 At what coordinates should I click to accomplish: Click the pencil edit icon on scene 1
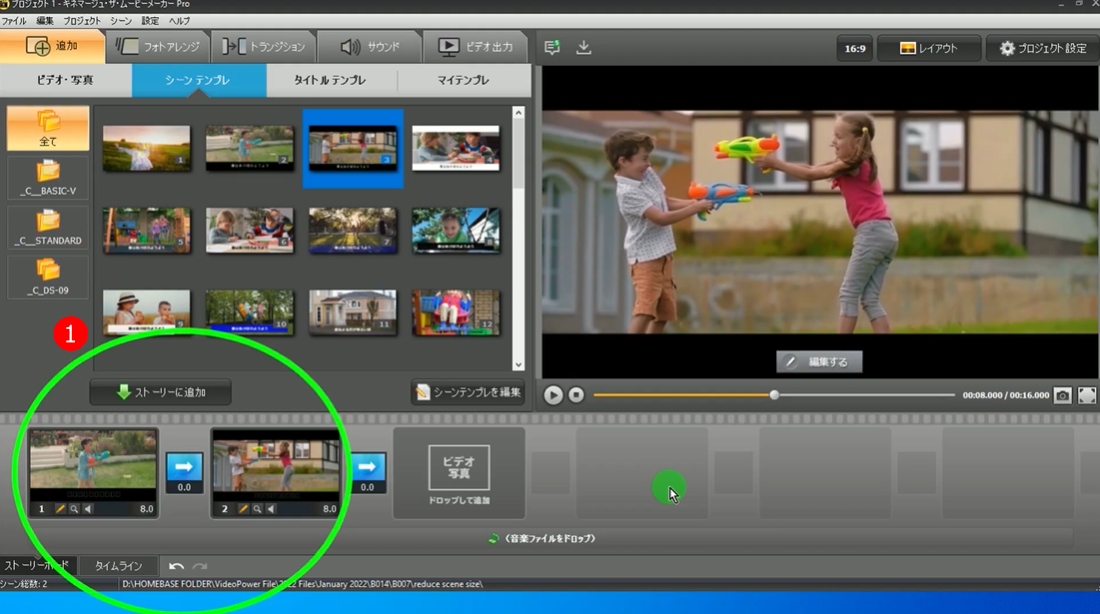[60, 509]
